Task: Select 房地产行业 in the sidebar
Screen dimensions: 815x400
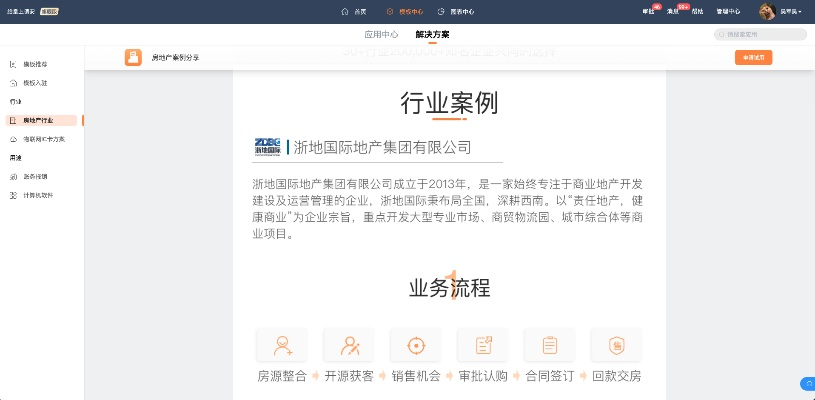Action: tap(42, 120)
